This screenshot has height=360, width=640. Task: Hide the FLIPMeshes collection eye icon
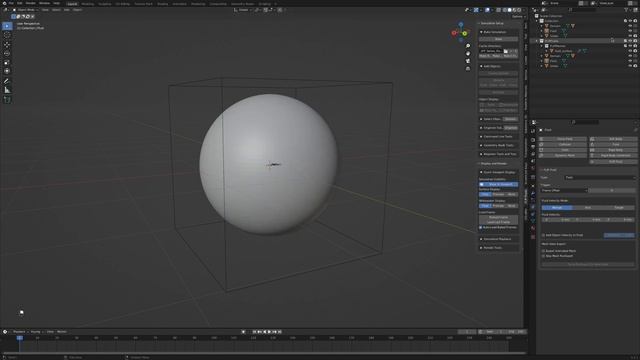(x=630, y=46)
